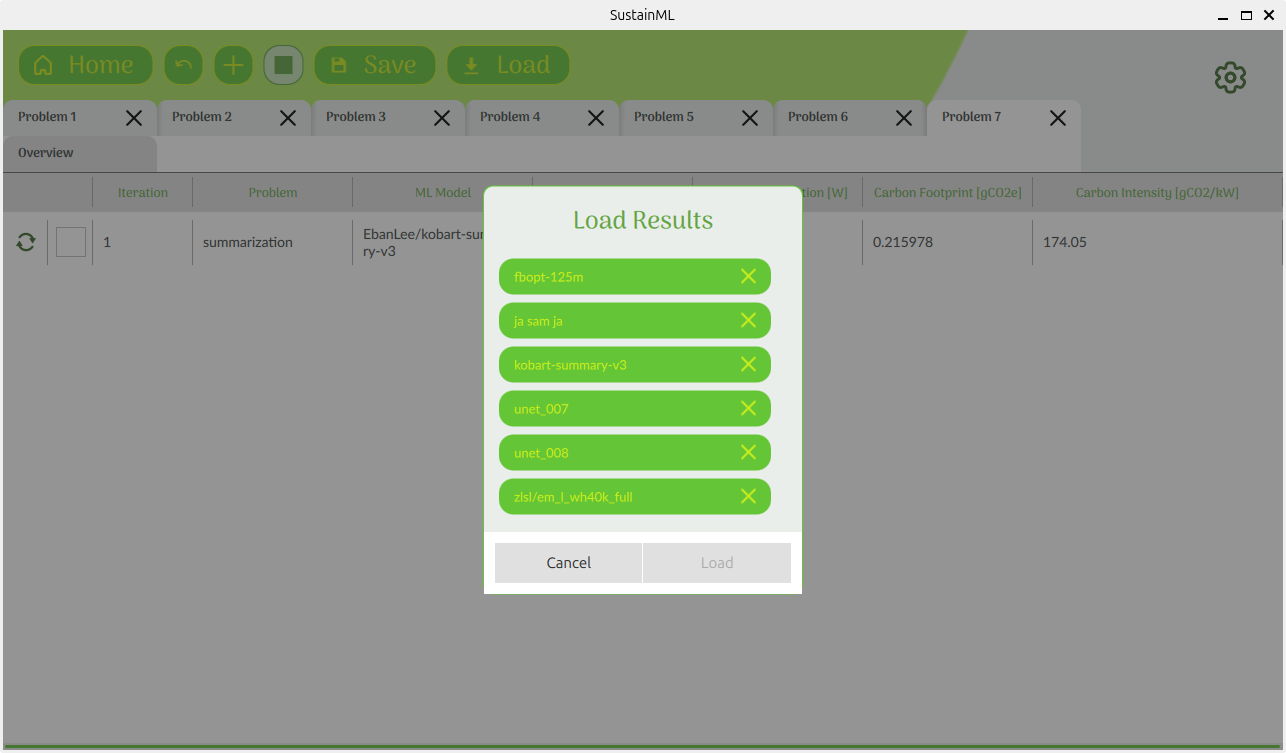Remove the ja sam ja entry
Image resolution: width=1286 pixels, height=753 pixels.
click(x=748, y=321)
